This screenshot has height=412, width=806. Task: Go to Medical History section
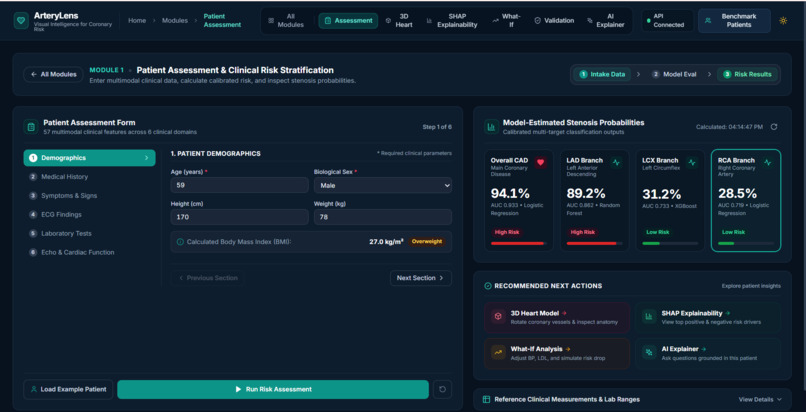coord(89,177)
